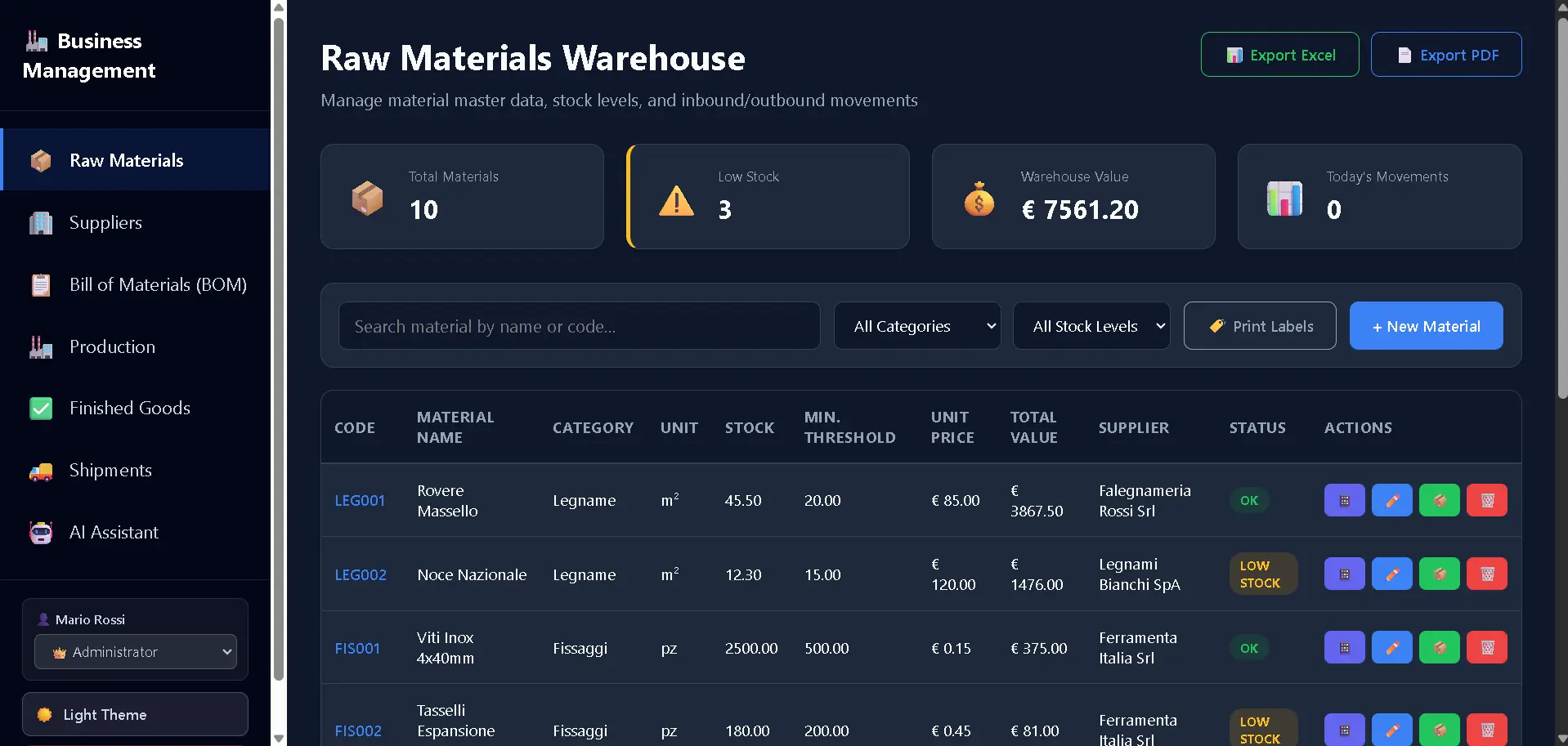Open the All Stock Levels dropdown
This screenshot has width=1568, height=746.
tap(1091, 326)
